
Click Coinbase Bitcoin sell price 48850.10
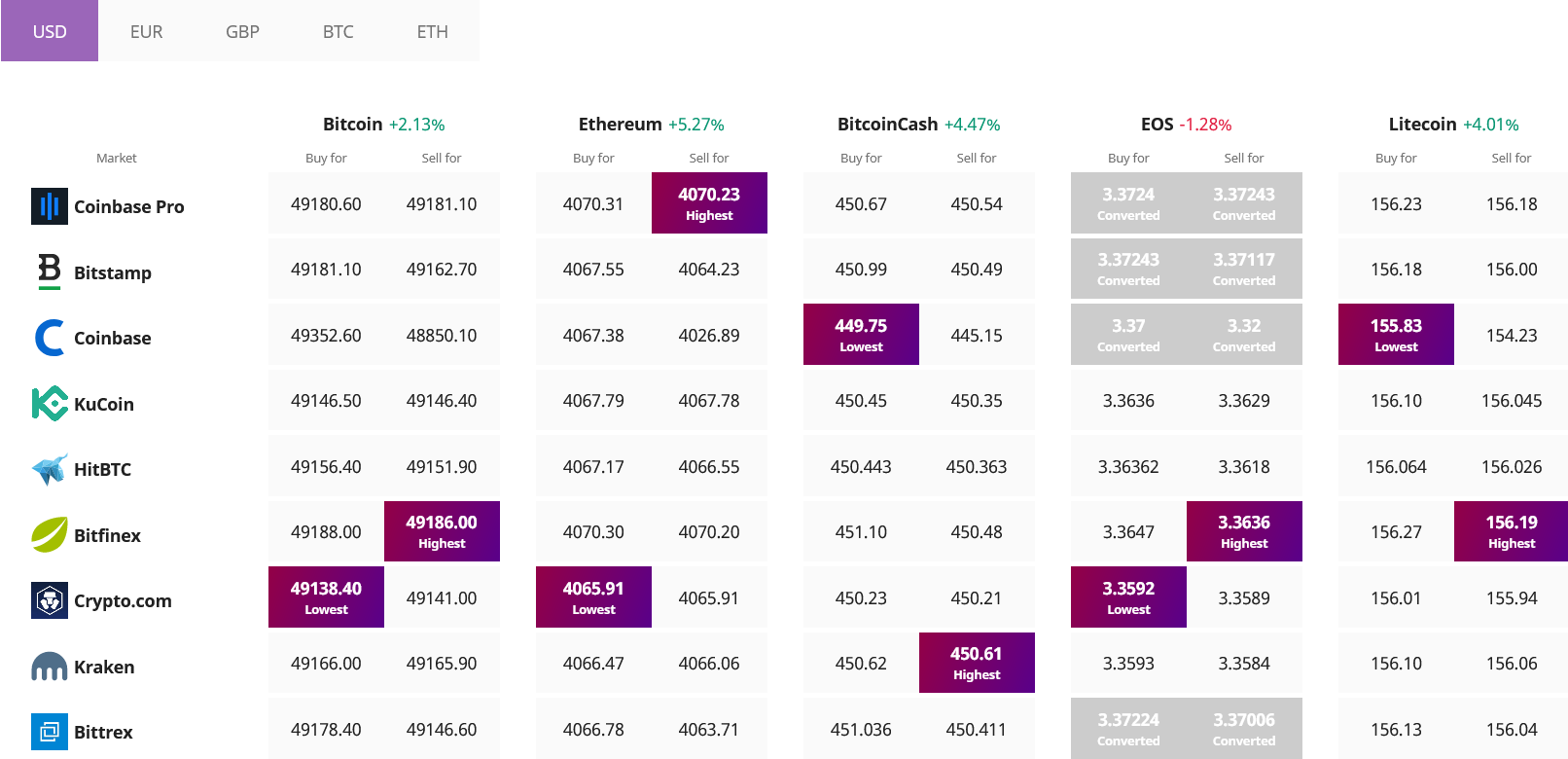tap(442, 335)
